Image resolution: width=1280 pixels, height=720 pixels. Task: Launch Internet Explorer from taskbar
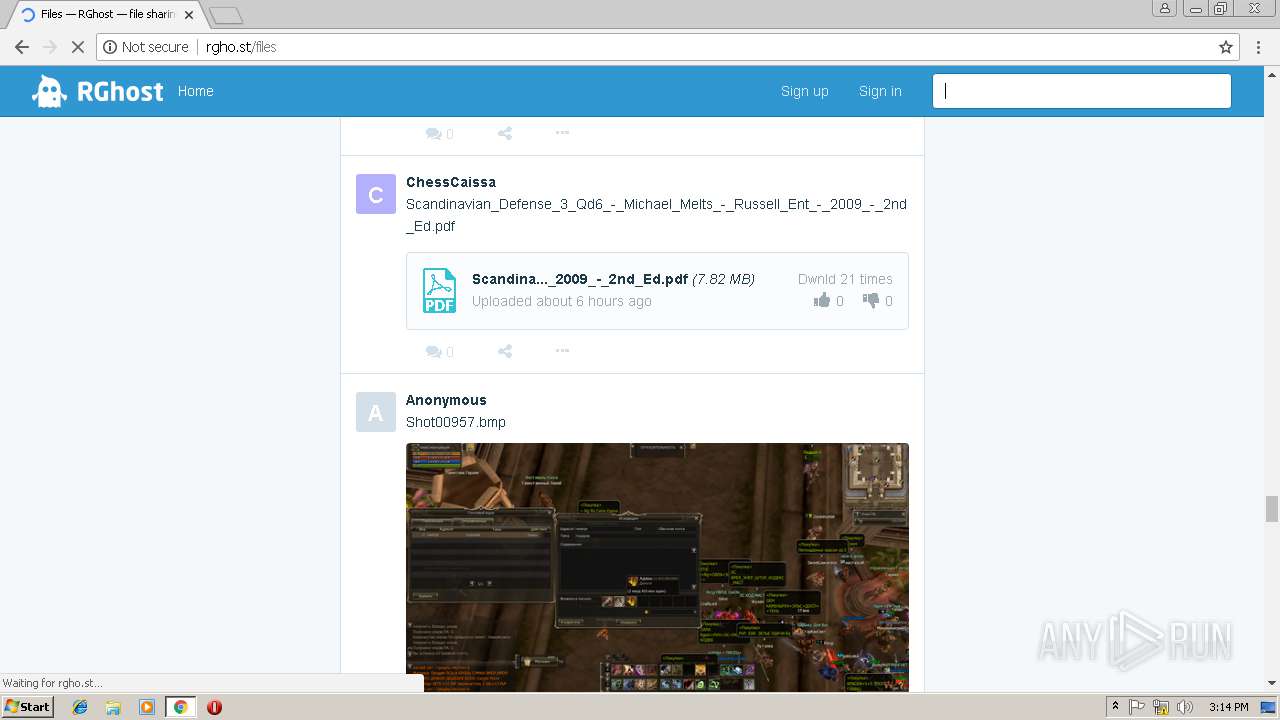coord(80,707)
